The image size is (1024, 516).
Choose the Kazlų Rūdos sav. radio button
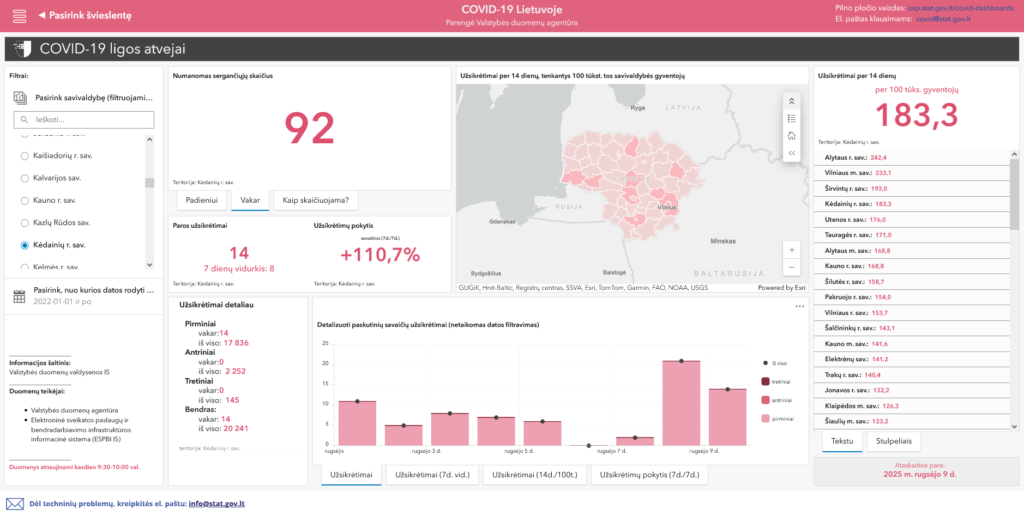[25, 222]
